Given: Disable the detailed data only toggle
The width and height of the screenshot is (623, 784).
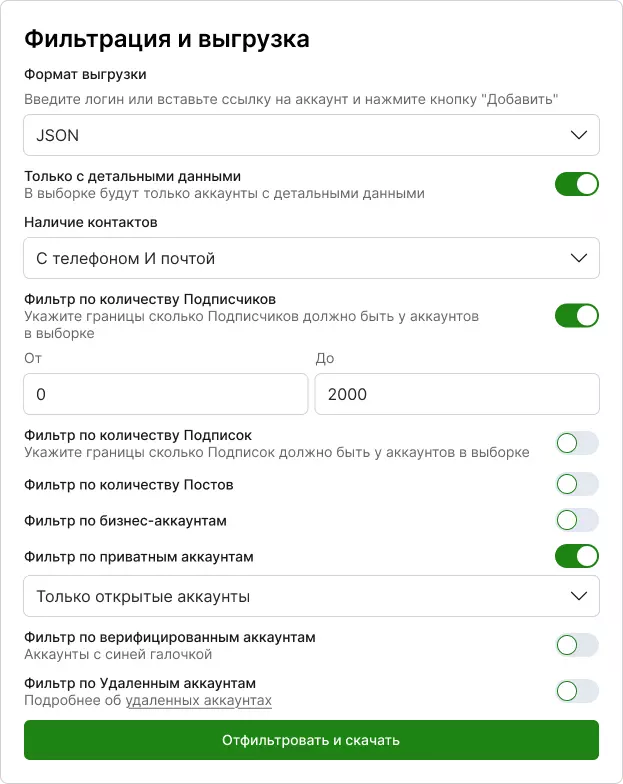Looking at the screenshot, I should (x=576, y=184).
